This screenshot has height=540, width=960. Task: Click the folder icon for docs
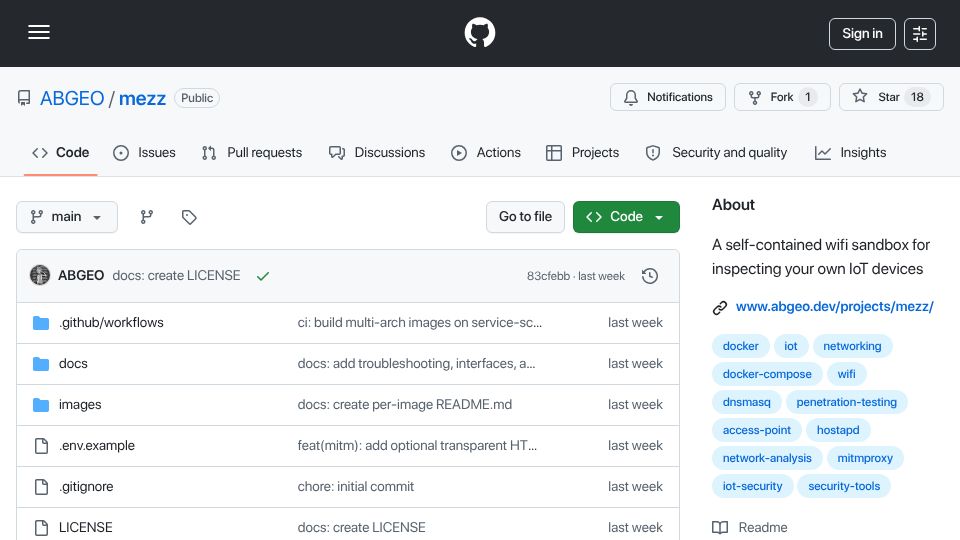point(41,364)
